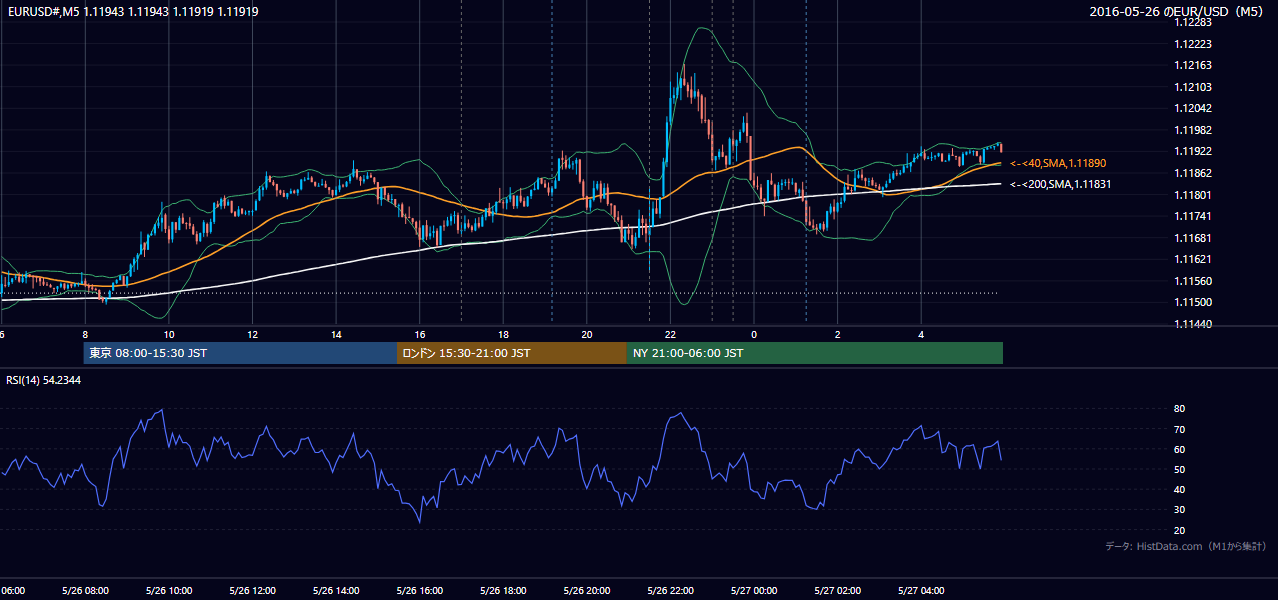
Task: Click the RSI 40 level label
Action: [1179, 490]
